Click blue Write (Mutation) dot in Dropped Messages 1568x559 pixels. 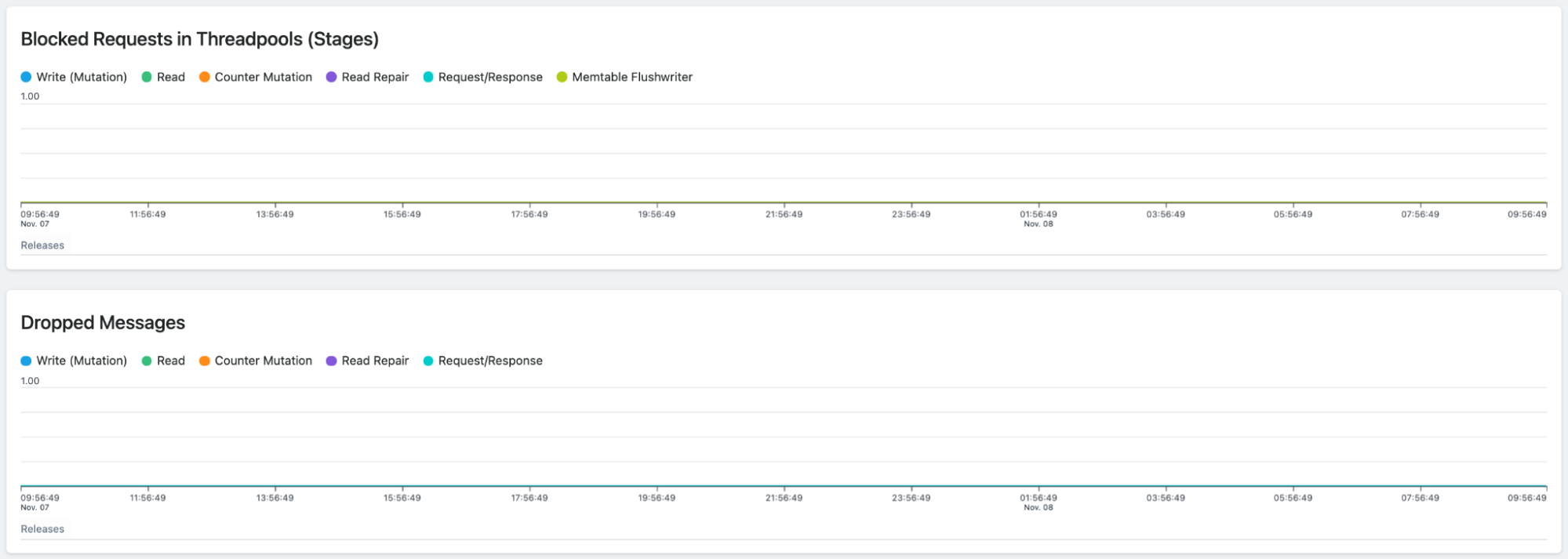pyautogui.click(x=26, y=361)
